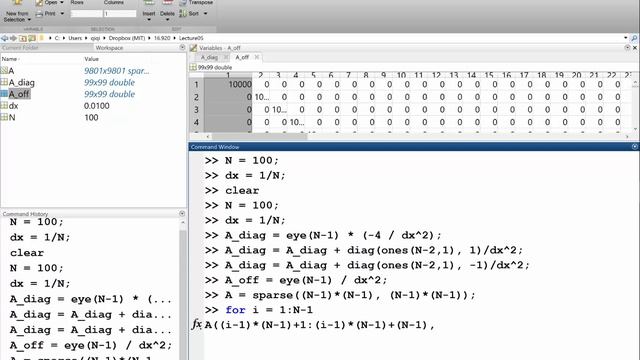Click the Variables - A_off panel icon
The width and height of the screenshot is (640, 360).
tap(193, 48)
